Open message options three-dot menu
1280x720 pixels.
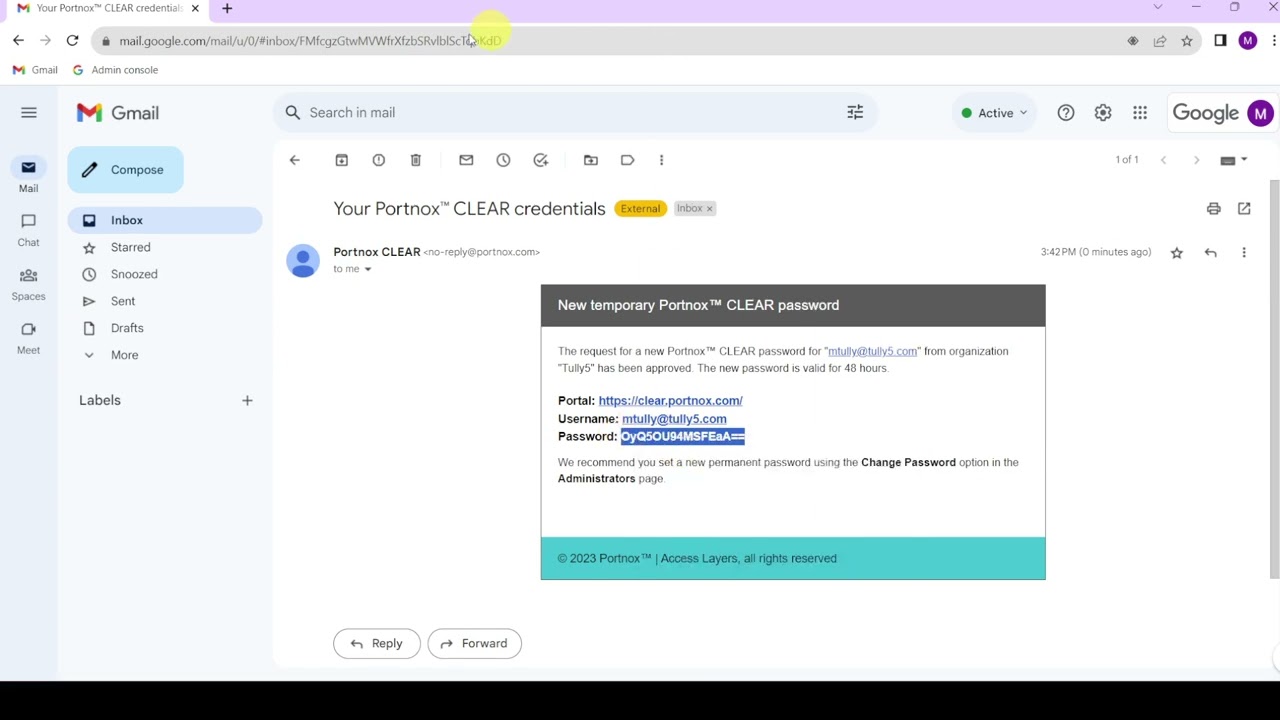pyautogui.click(x=1244, y=253)
